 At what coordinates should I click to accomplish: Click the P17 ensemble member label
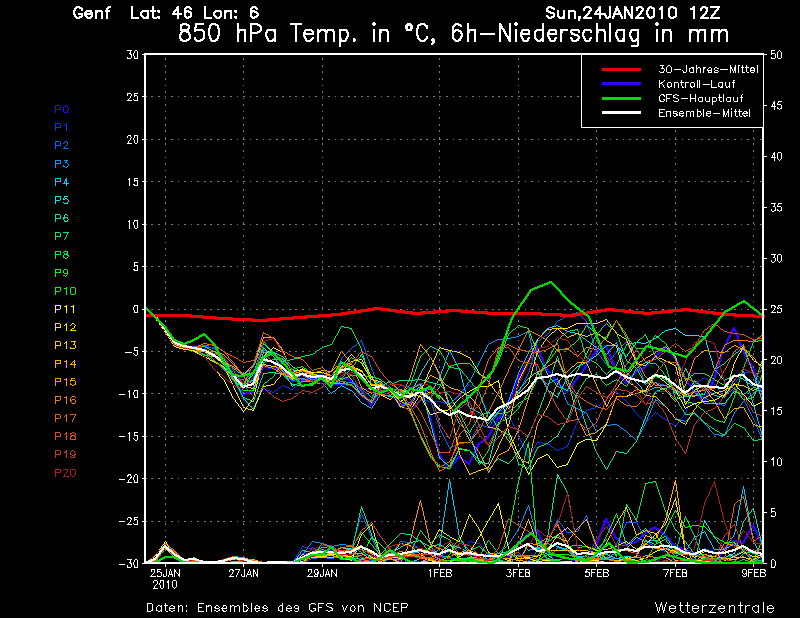coord(65,418)
